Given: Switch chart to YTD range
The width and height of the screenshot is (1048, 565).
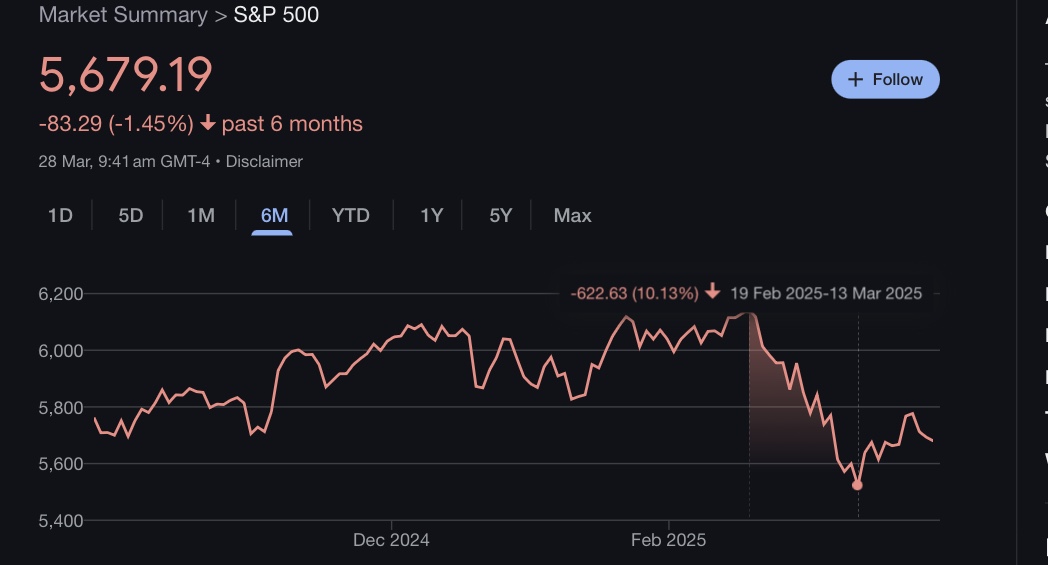Looking at the screenshot, I should [351, 215].
